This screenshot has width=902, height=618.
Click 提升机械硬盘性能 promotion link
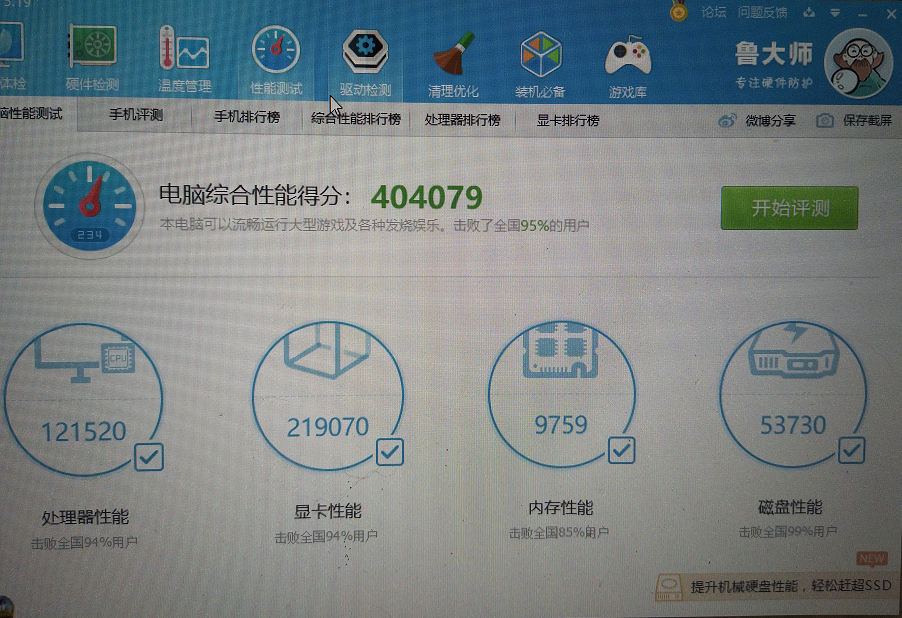791,586
